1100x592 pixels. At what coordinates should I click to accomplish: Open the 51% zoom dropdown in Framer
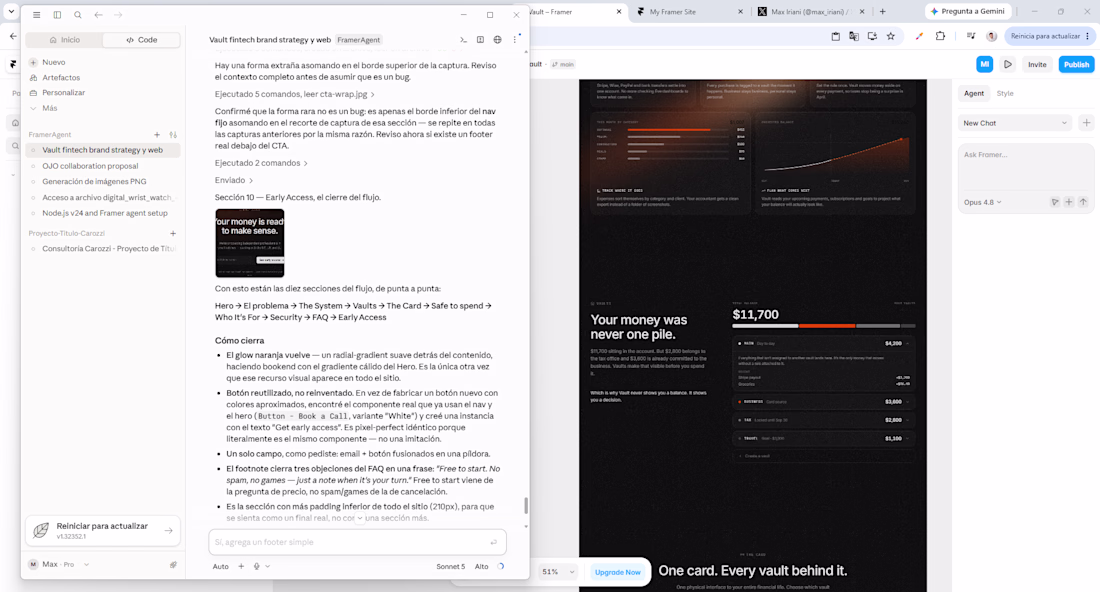tap(558, 572)
